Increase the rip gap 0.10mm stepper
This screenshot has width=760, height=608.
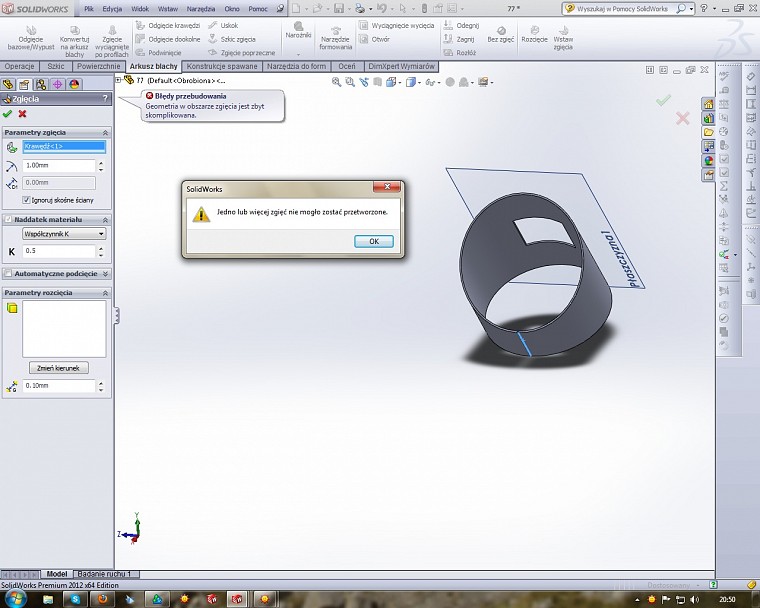pos(101,383)
